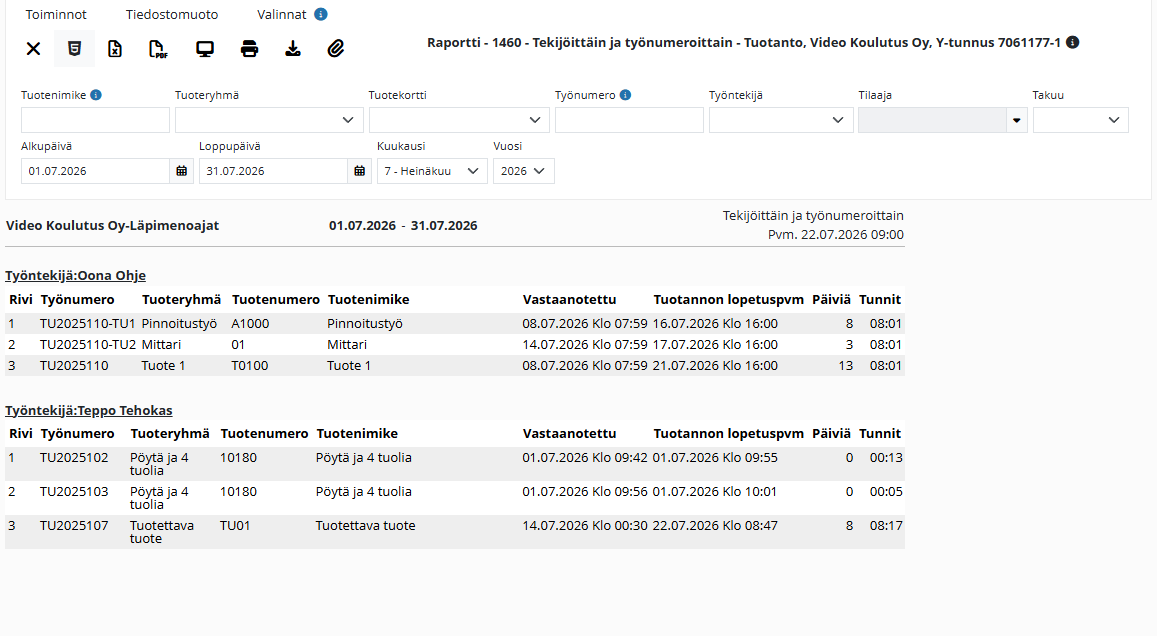Open the Loppupäivä calendar picker
1157x636 pixels.
coord(359,171)
